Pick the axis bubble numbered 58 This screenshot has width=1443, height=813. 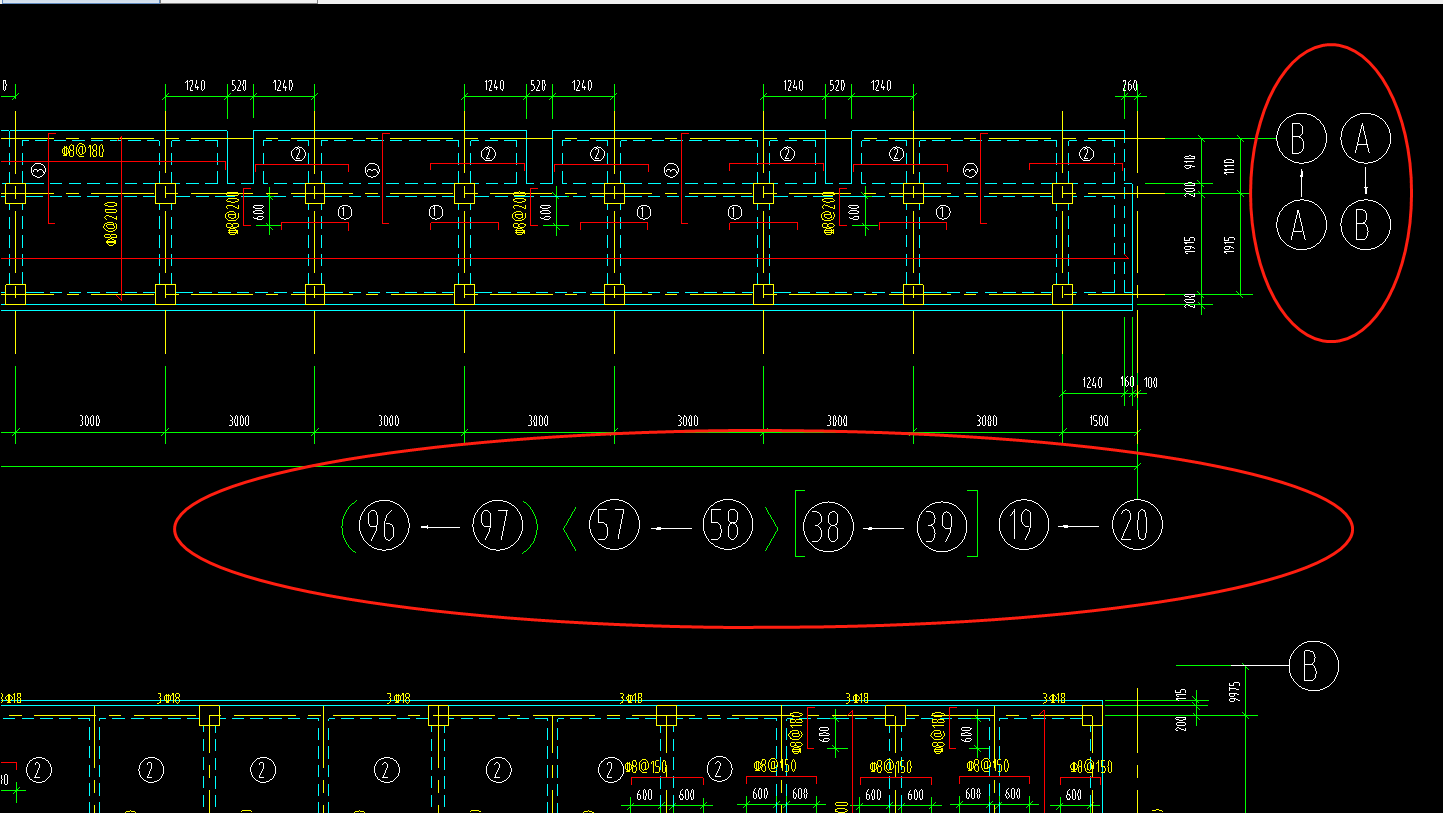727,526
